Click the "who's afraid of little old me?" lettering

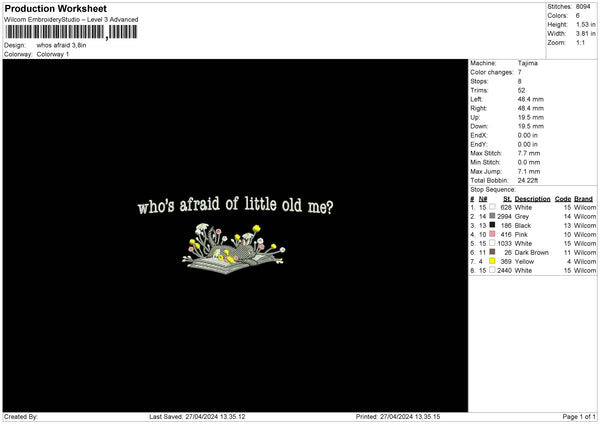coord(235,205)
